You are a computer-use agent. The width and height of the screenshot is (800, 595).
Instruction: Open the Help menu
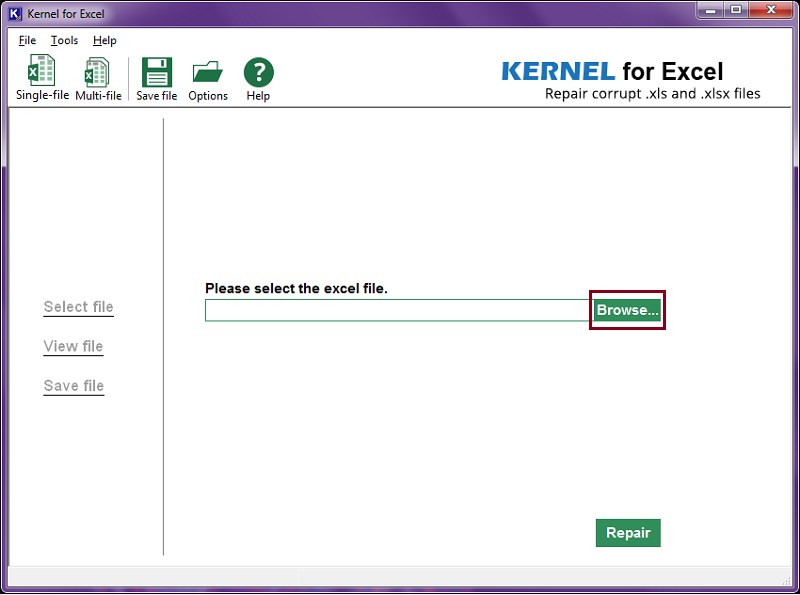point(105,40)
